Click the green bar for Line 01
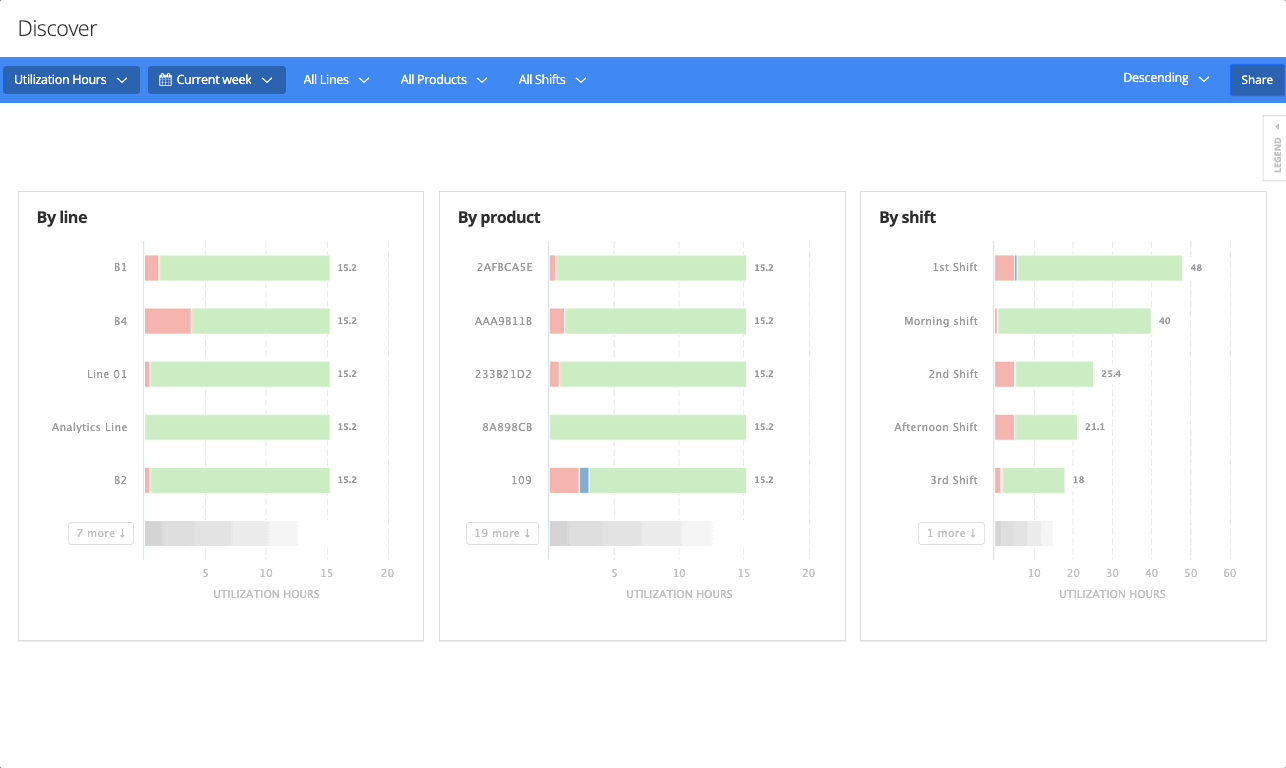This screenshot has width=1286, height=768. tap(240, 374)
